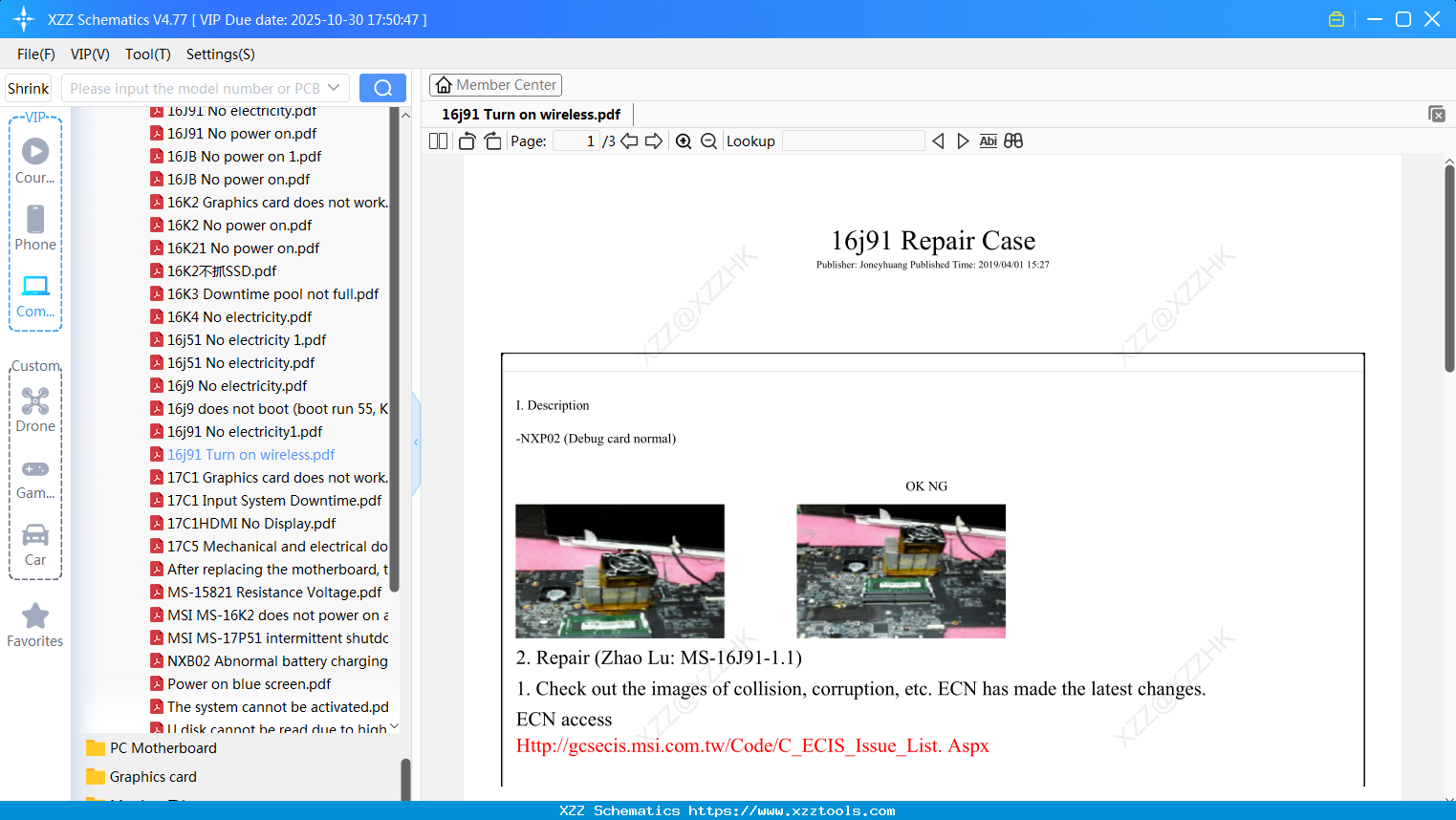The height and width of the screenshot is (820, 1456).
Task: Open the model number dropdown arrow
Action: (x=334, y=88)
